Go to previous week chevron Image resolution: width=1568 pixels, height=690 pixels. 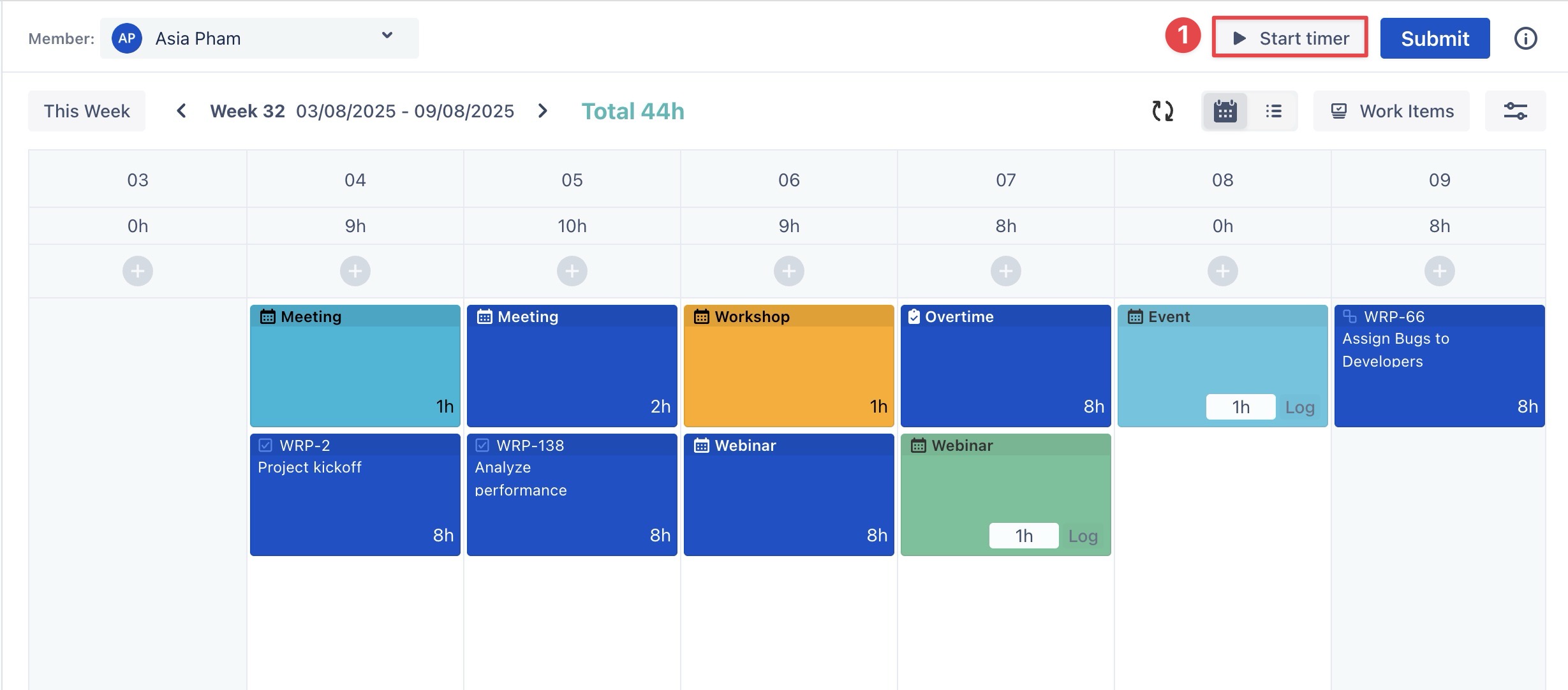[181, 111]
